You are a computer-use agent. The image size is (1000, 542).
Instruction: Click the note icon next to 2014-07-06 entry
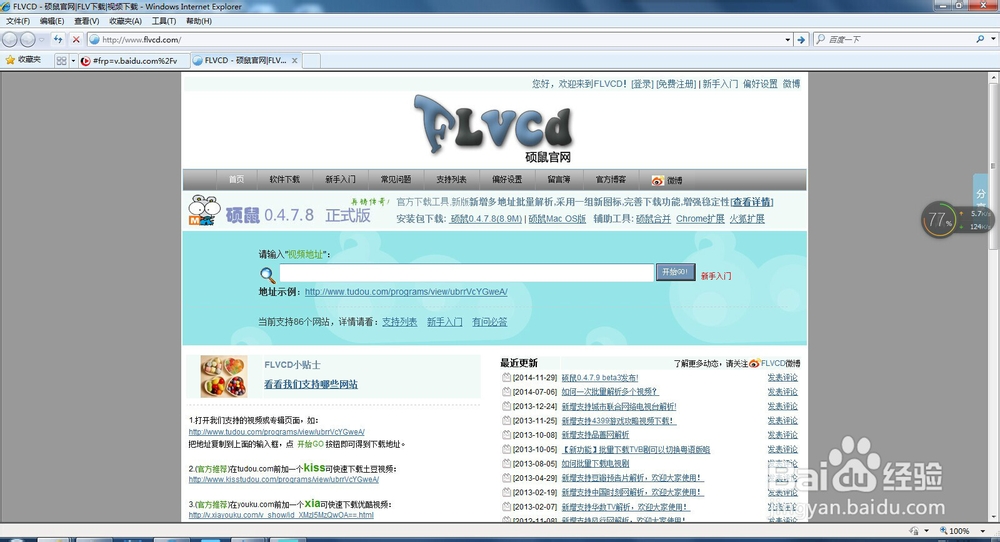pyautogui.click(x=506, y=392)
